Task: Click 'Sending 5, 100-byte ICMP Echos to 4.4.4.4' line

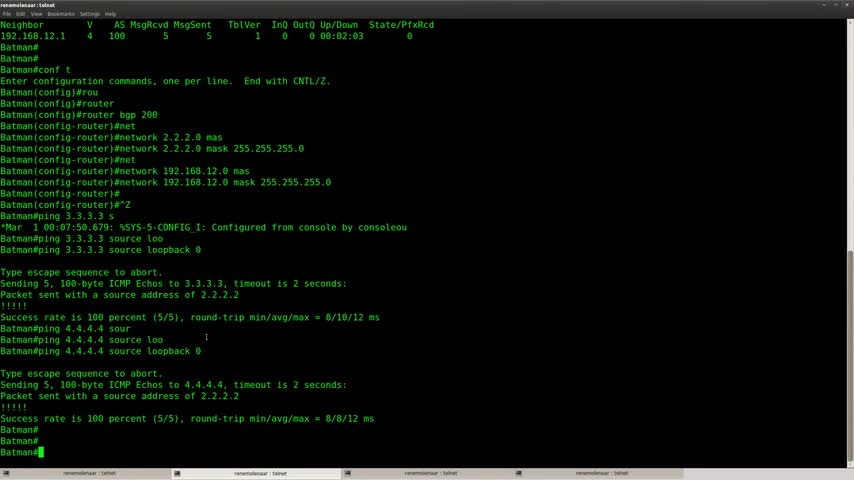Action: (174, 385)
